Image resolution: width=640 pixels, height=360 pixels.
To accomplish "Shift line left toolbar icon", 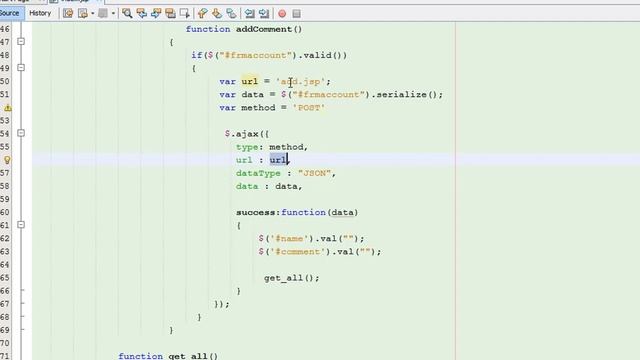I will pos(249,13).
